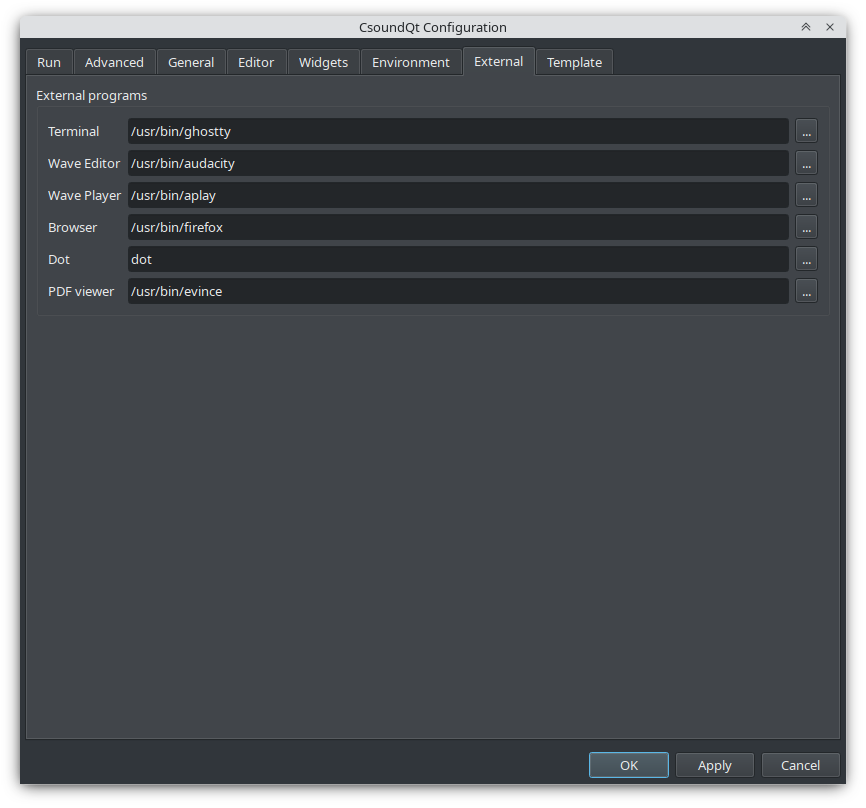The image size is (866, 808).
Task: Click the Terminal label
Action: tap(73, 131)
